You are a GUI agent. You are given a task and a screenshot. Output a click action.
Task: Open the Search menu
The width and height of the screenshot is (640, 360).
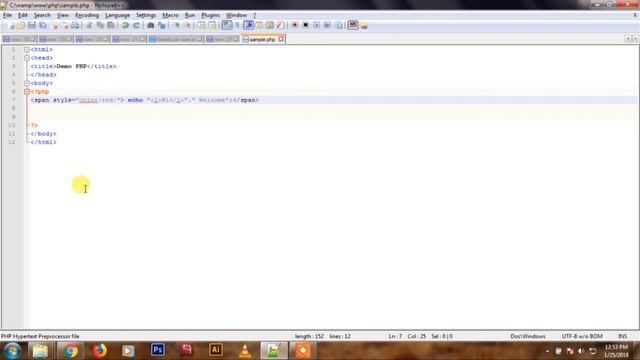42,15
